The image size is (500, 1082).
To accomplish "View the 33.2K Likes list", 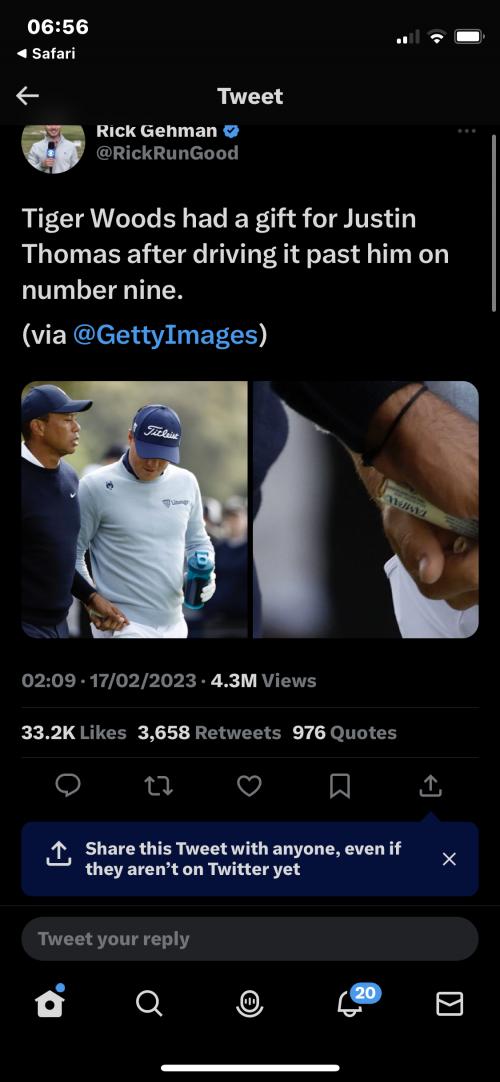I will (x=74, y=732).
